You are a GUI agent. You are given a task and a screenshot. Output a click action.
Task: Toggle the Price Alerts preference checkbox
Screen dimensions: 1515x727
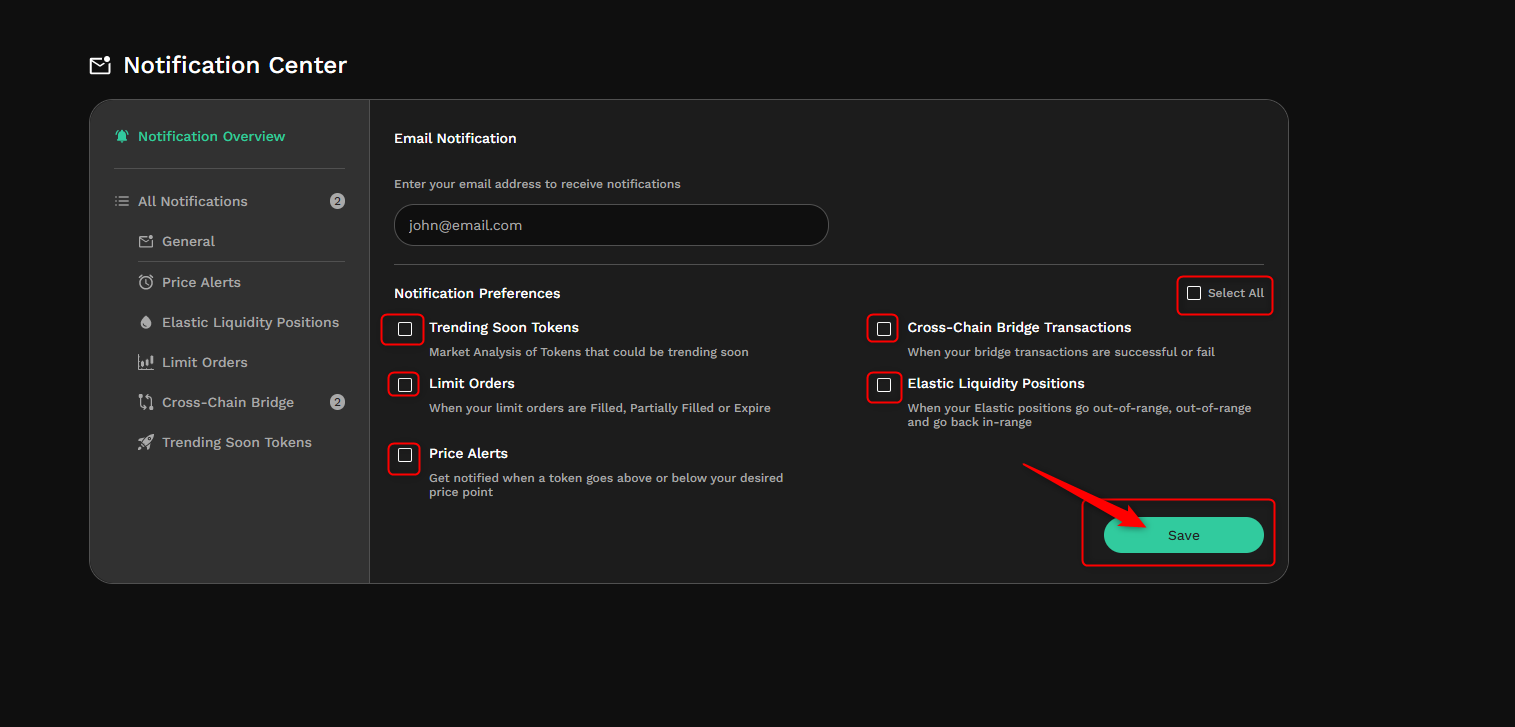click(x=405, y=455)
